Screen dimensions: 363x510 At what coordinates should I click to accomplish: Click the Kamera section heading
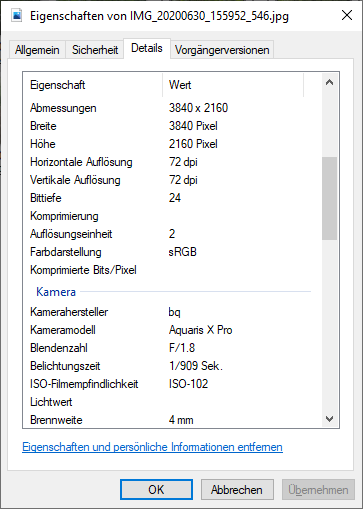56,292
